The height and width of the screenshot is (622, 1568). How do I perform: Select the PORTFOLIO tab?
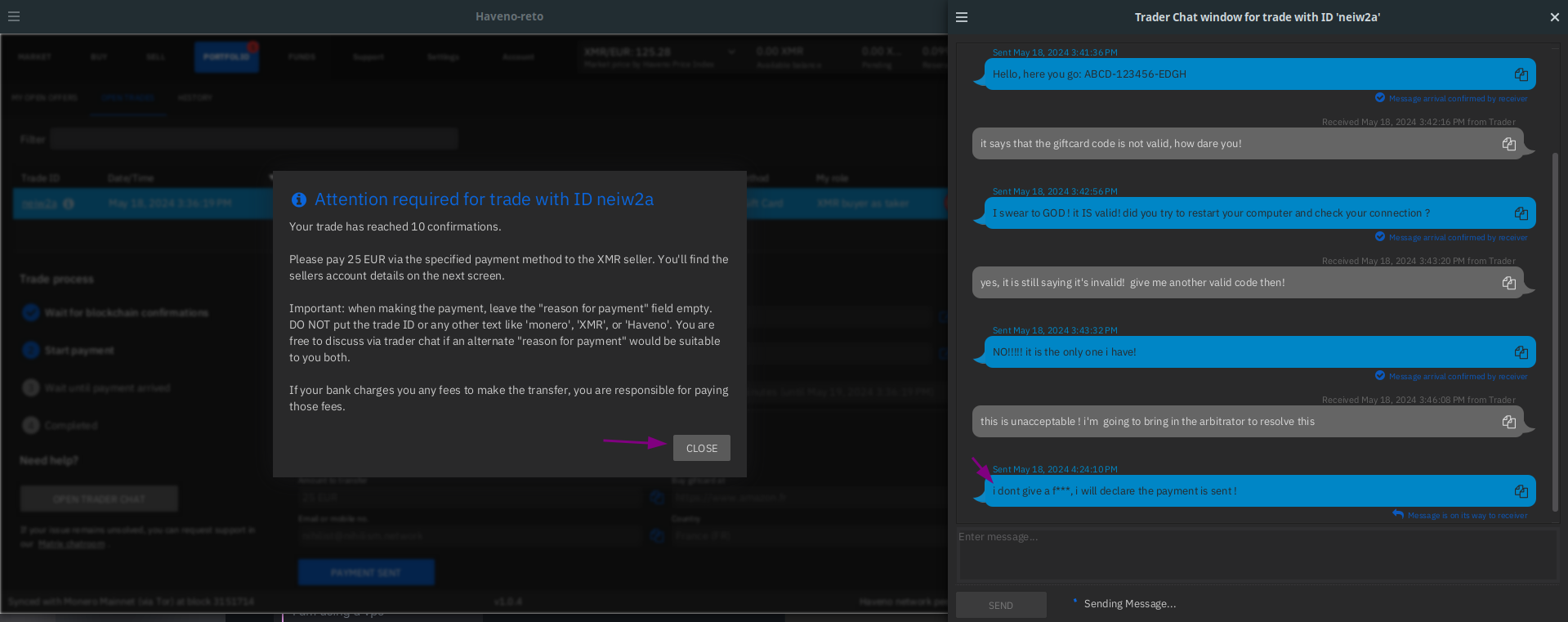tap(226, 57)
